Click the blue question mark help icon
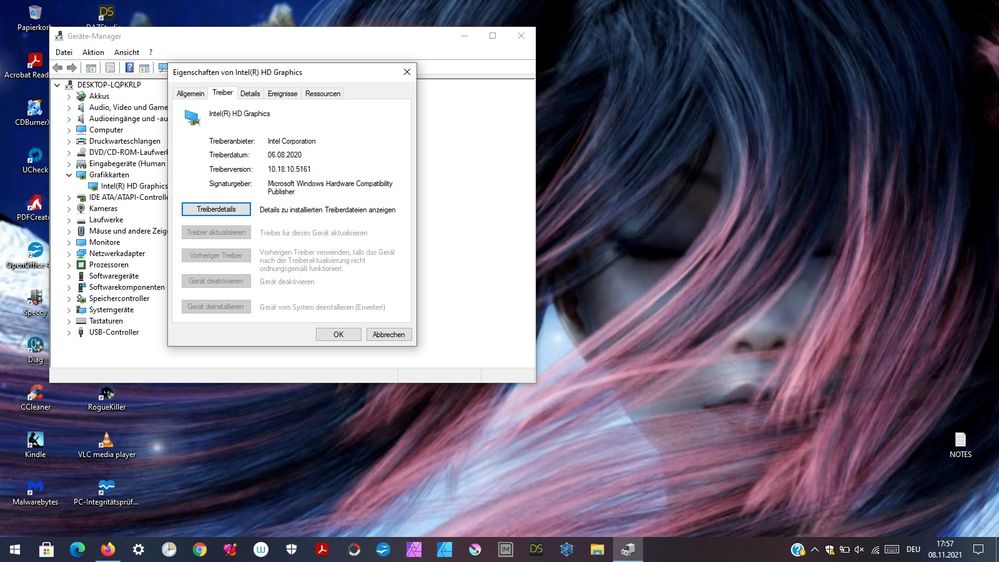This screenshot has width=999, height=562. 129,68
